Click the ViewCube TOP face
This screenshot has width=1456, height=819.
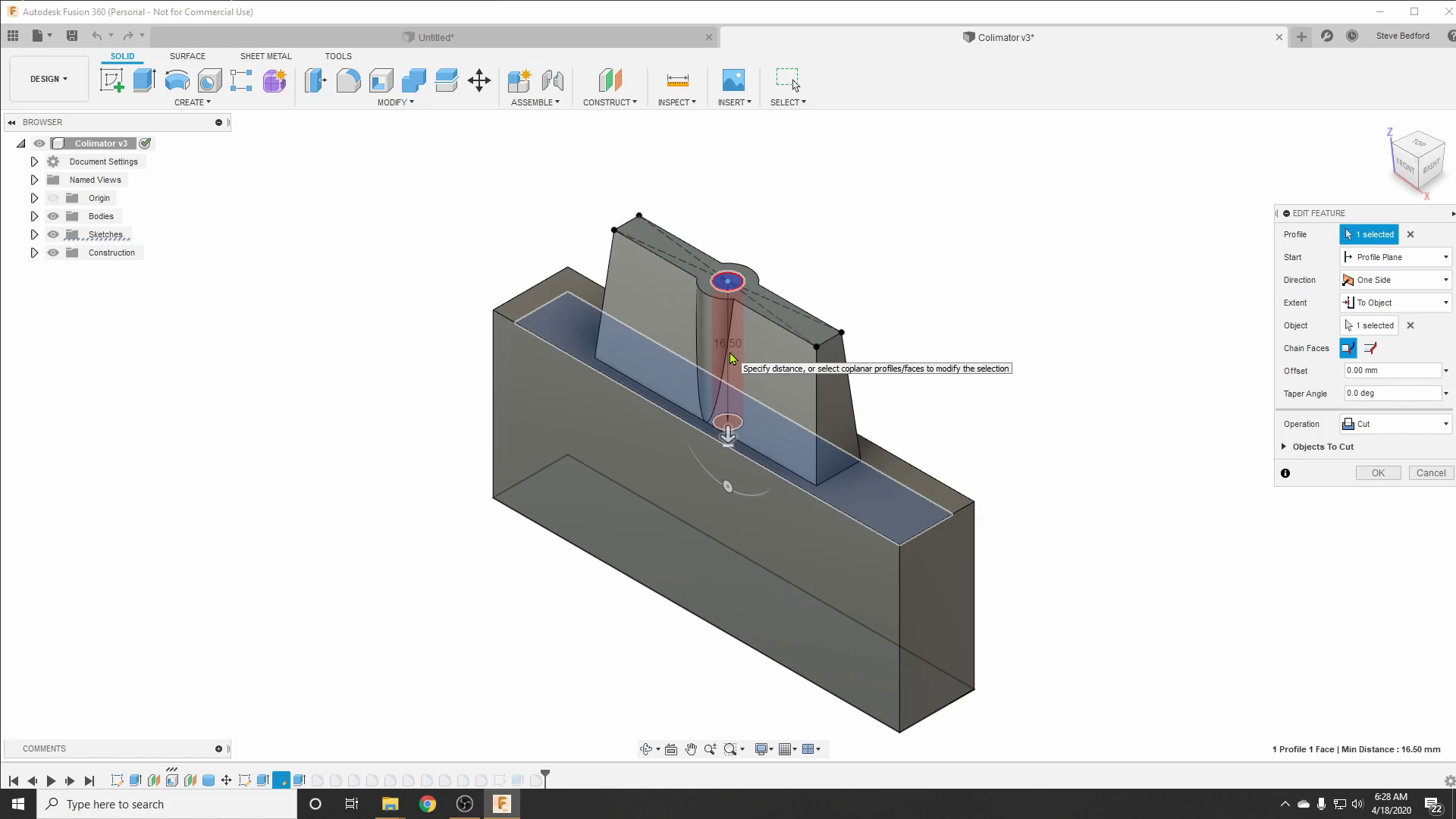pos(1419,143)
